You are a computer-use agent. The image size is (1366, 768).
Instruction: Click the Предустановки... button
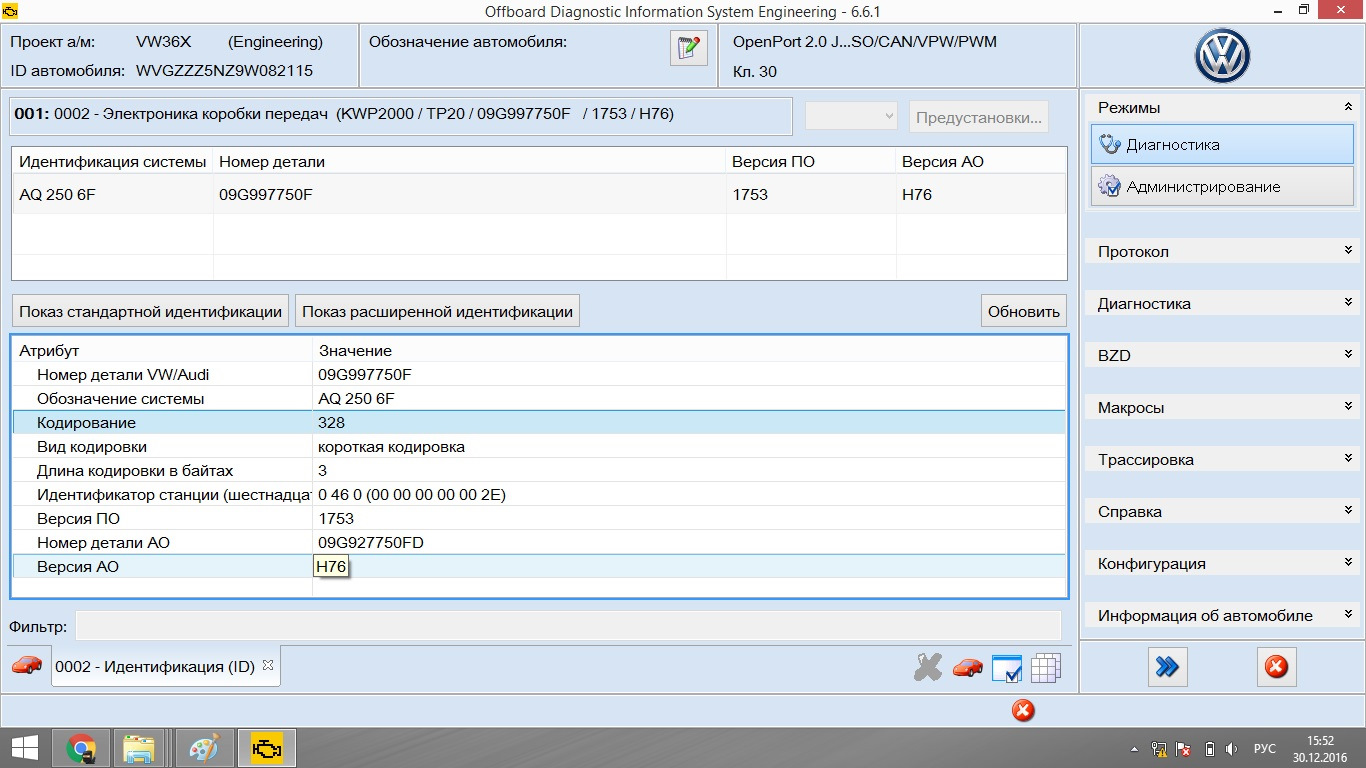(x=979, y=117)
